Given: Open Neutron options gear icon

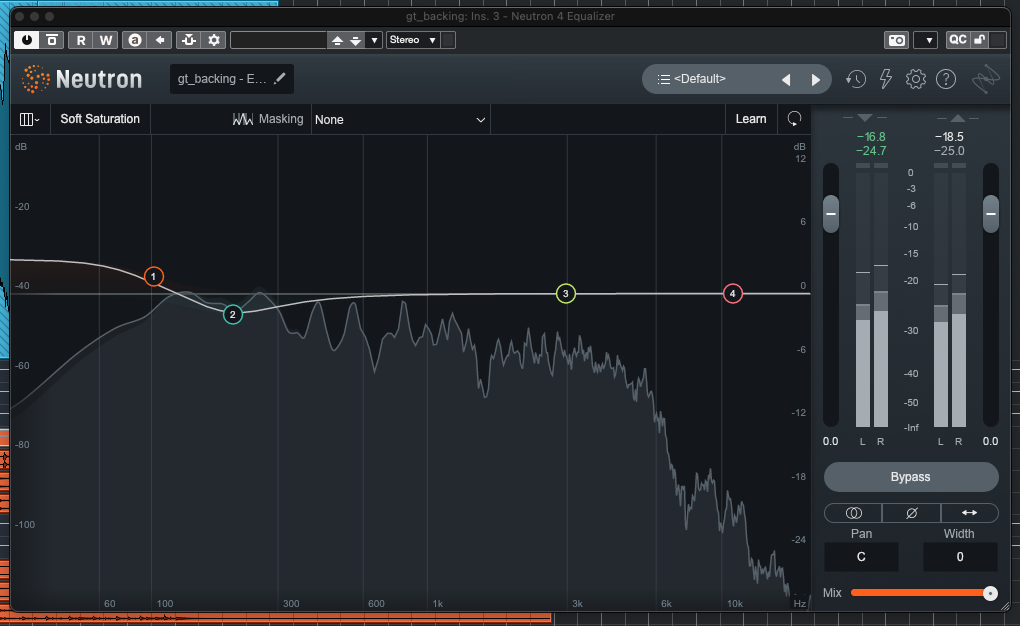Looking at the screenshot, I should click(915, 79).
